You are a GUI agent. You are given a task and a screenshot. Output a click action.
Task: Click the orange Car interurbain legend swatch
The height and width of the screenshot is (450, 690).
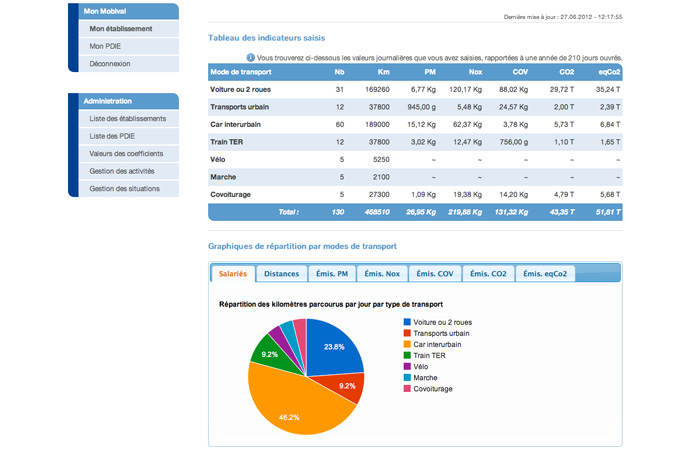[406, 345]
